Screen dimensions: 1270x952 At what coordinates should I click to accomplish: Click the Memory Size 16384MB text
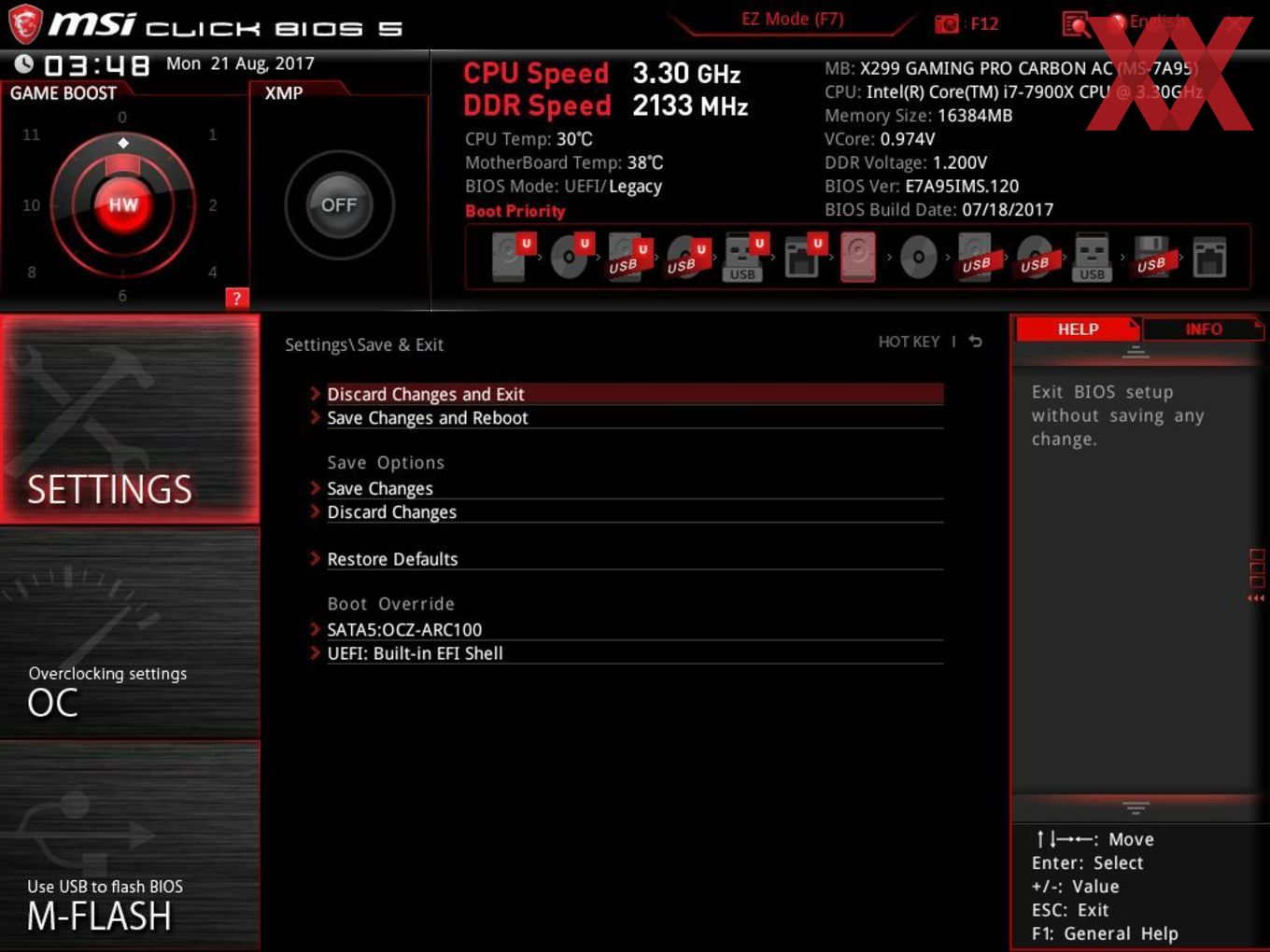pos(918,116)
